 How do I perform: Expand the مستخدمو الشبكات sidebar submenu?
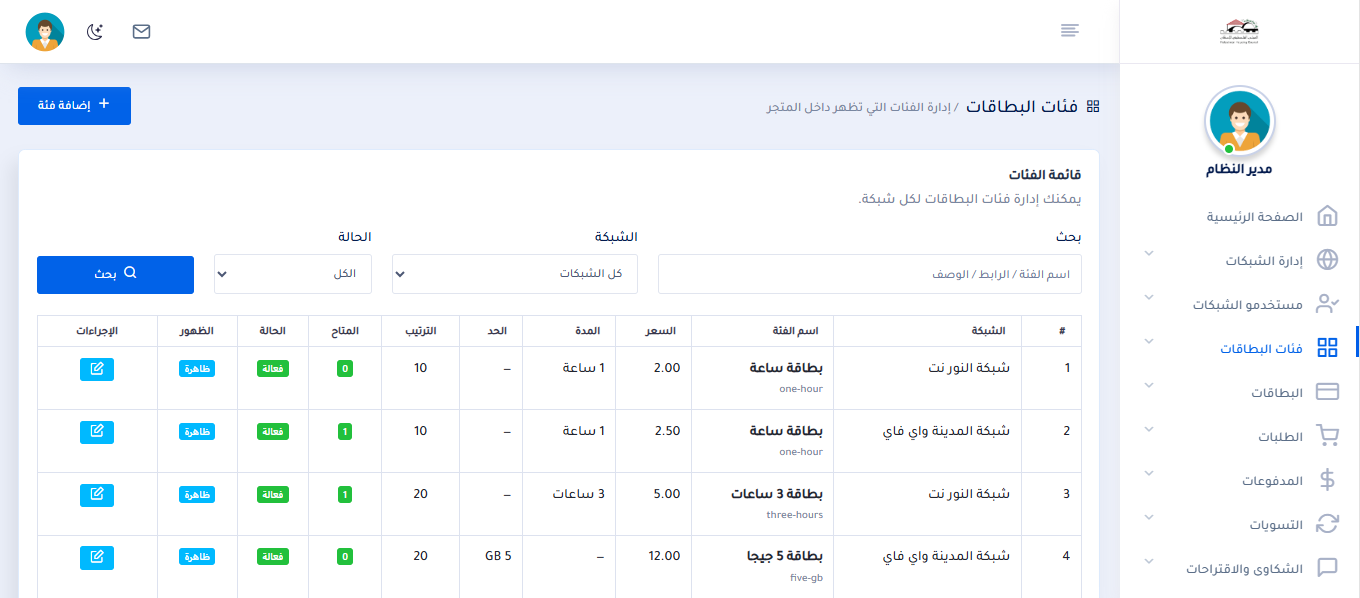(x=1149, y=298)
